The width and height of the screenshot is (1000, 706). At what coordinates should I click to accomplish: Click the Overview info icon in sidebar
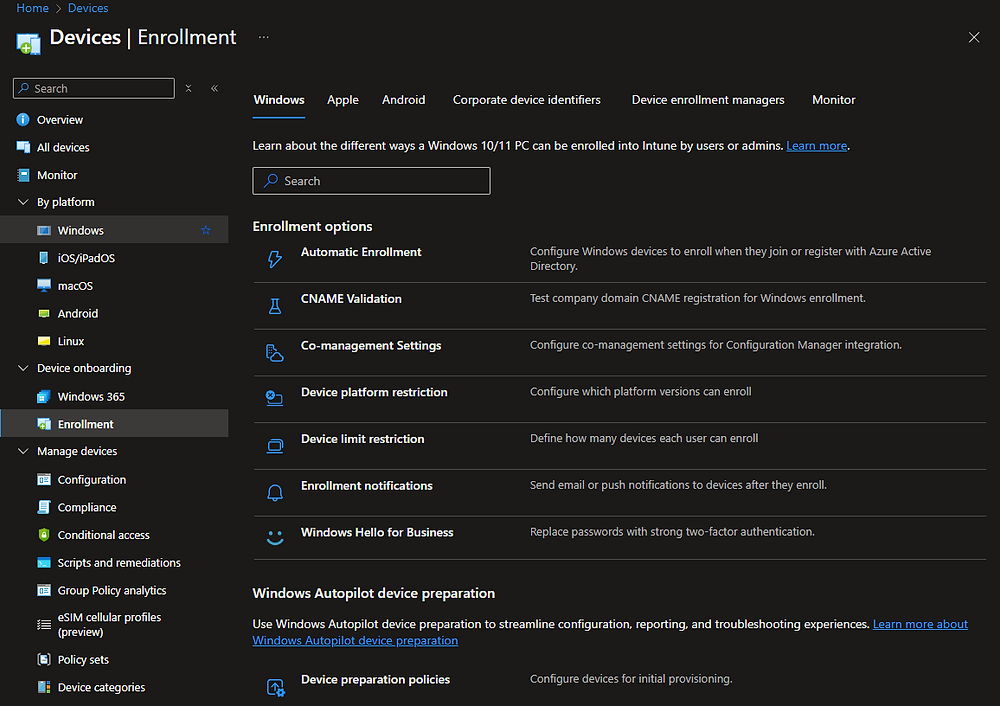pos(23,120)
